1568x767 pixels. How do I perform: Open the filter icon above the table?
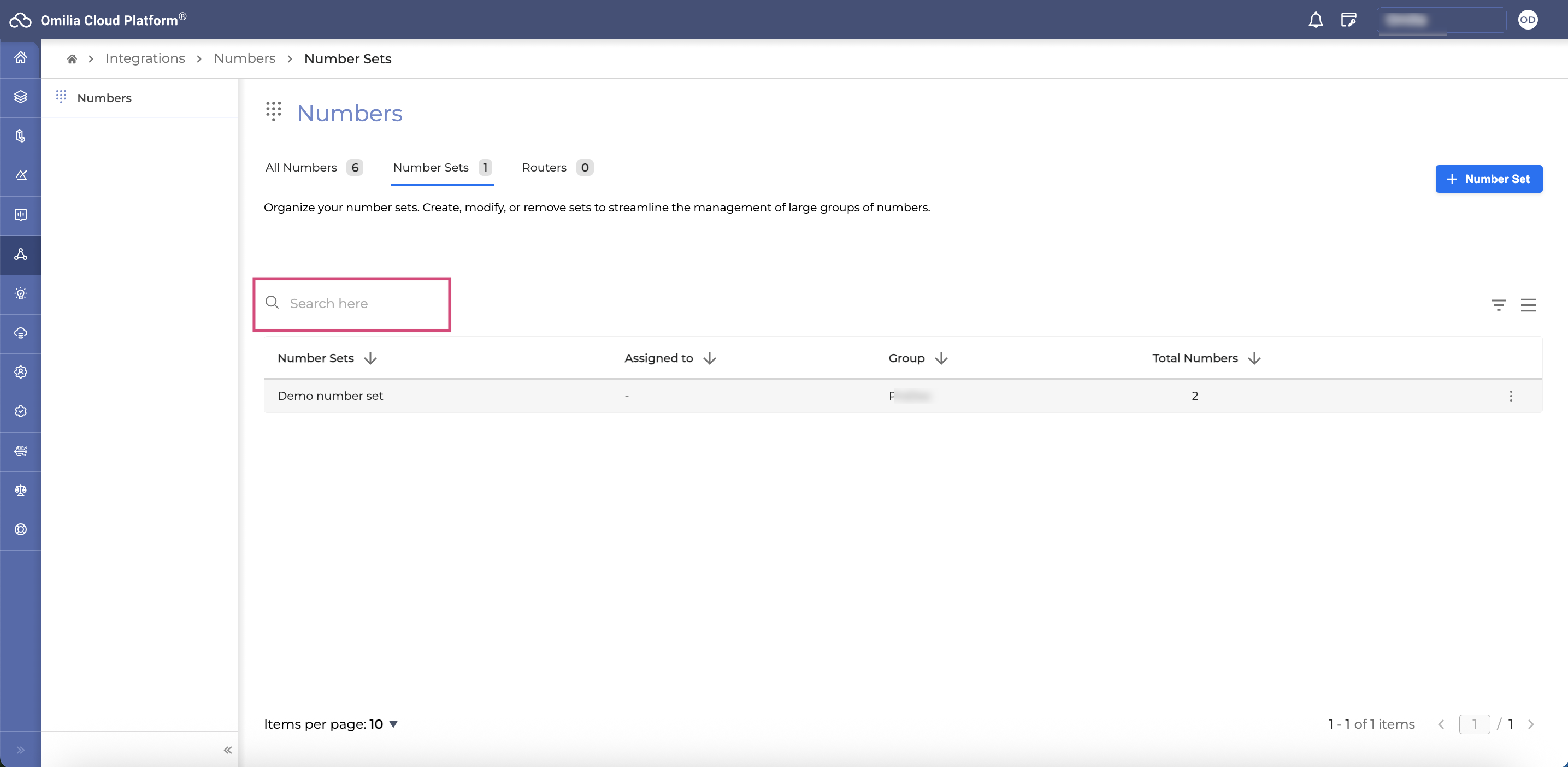[x=1499, y=305]
